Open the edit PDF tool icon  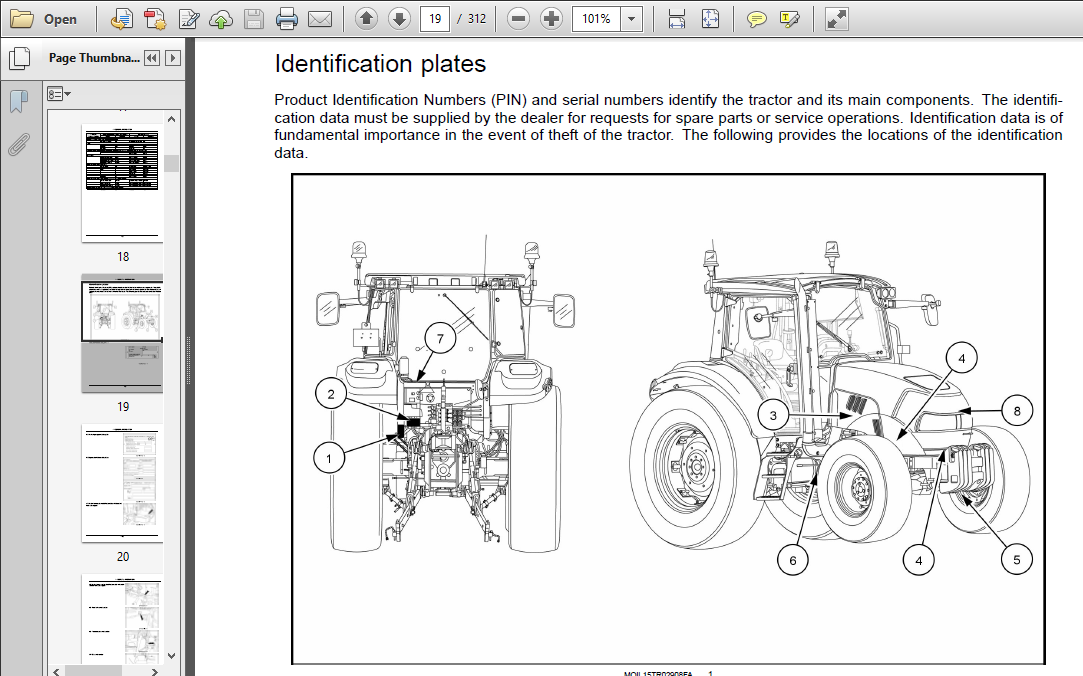[188, 19]
